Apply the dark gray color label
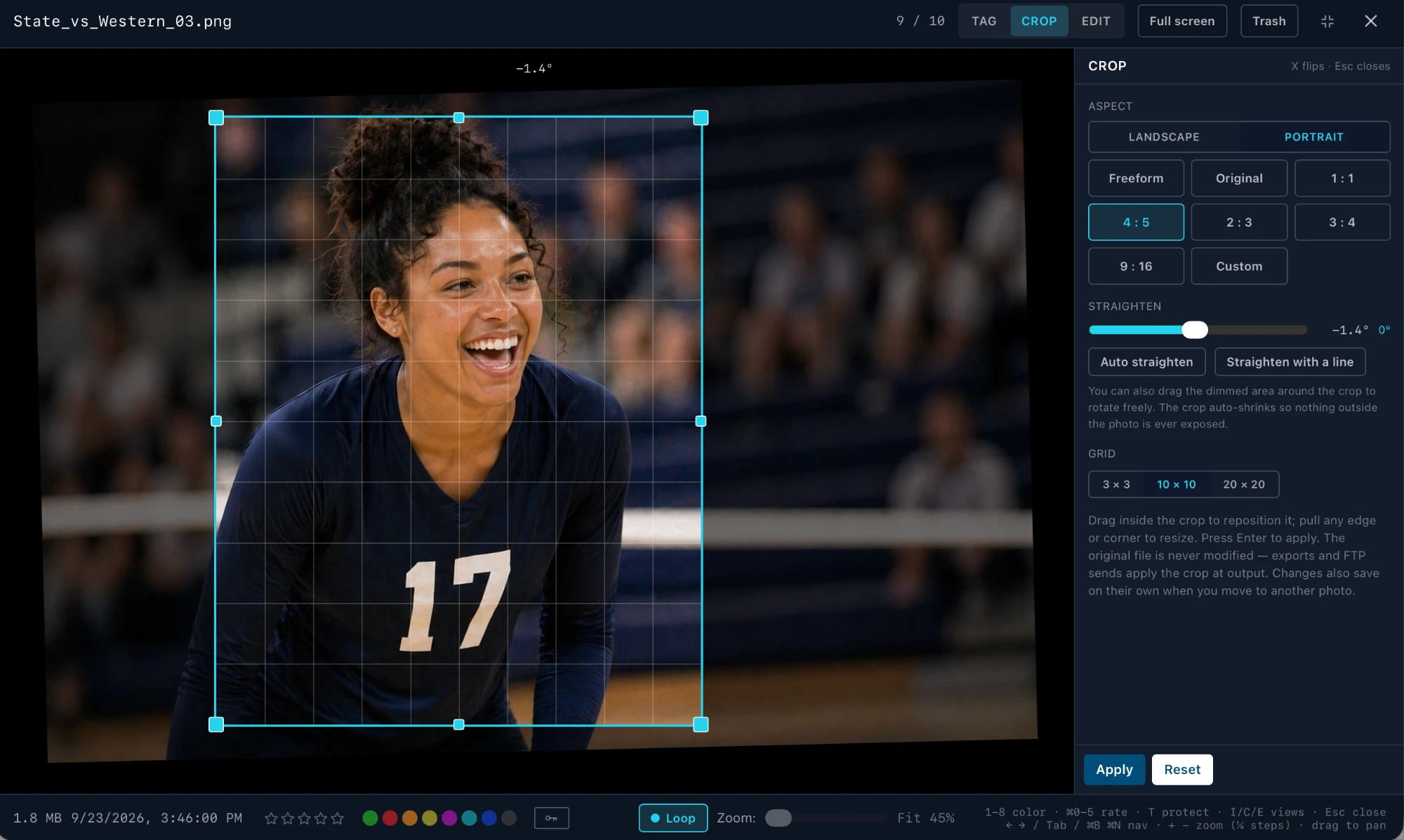The width and height of the screenshot is (1404, 840). click(x=509, y=818)
